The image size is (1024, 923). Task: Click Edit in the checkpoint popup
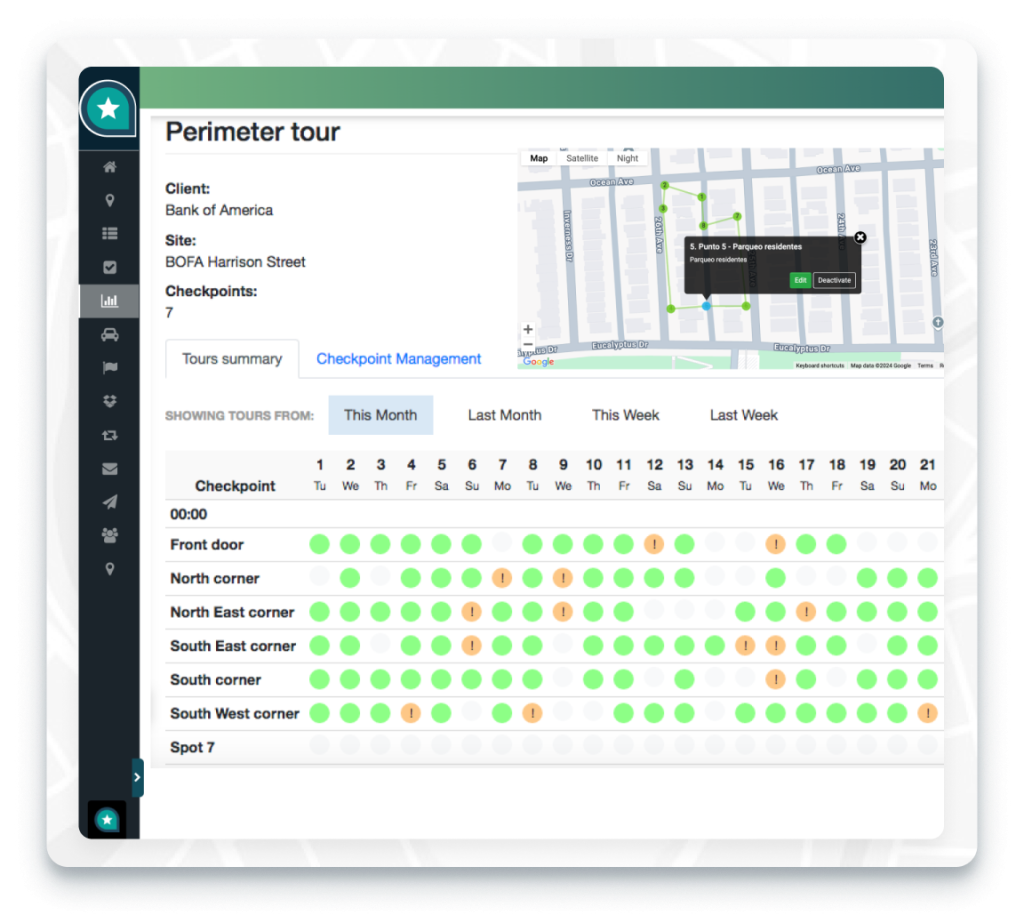pyautogui.click(x=800, y=280)
